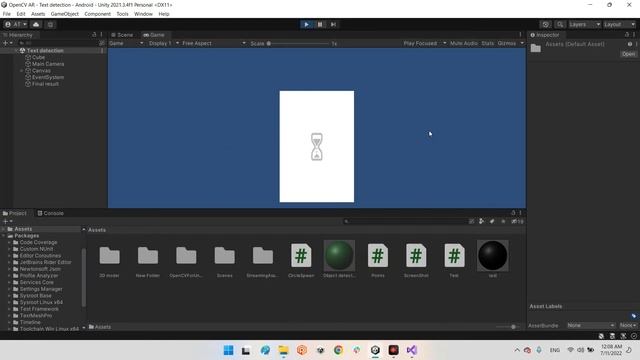Click the Open button in Inspector
This screenshot has height=360, width=640.
pyautogui.click(x=628, y=54)
